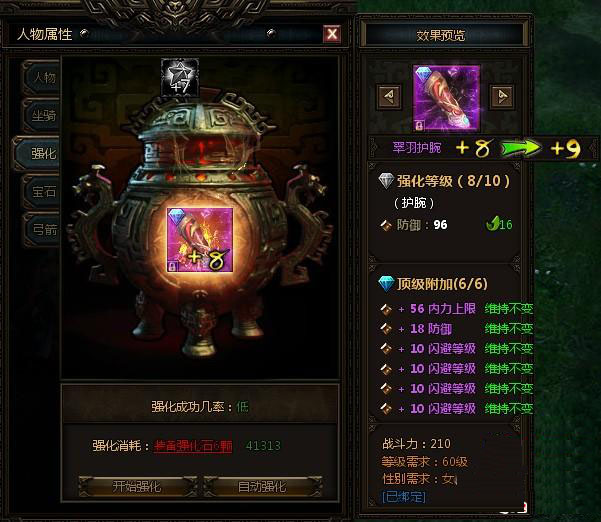Switch to the 弓箭 bow tab
601x522 pixels.
coord(44,229)
